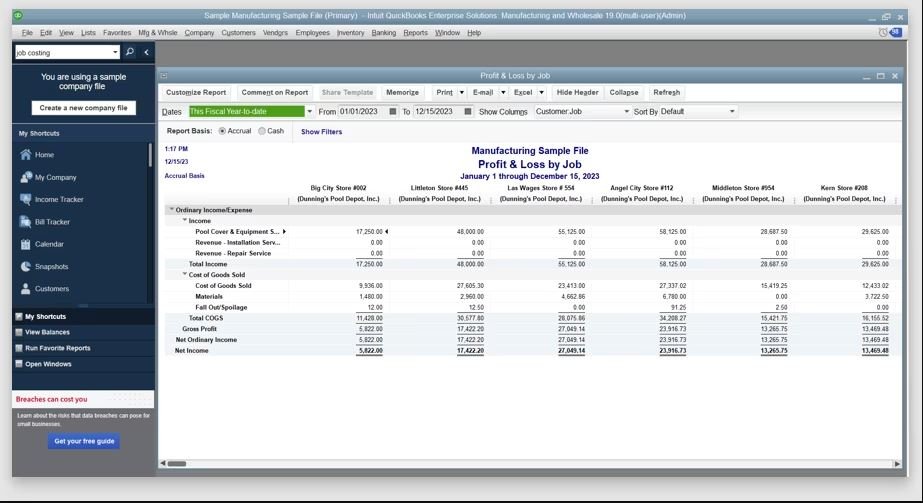The height and width of the screenshot is (503, 923).
Task: Open the Snapshots shortcut icon
Action: (25, 267)
